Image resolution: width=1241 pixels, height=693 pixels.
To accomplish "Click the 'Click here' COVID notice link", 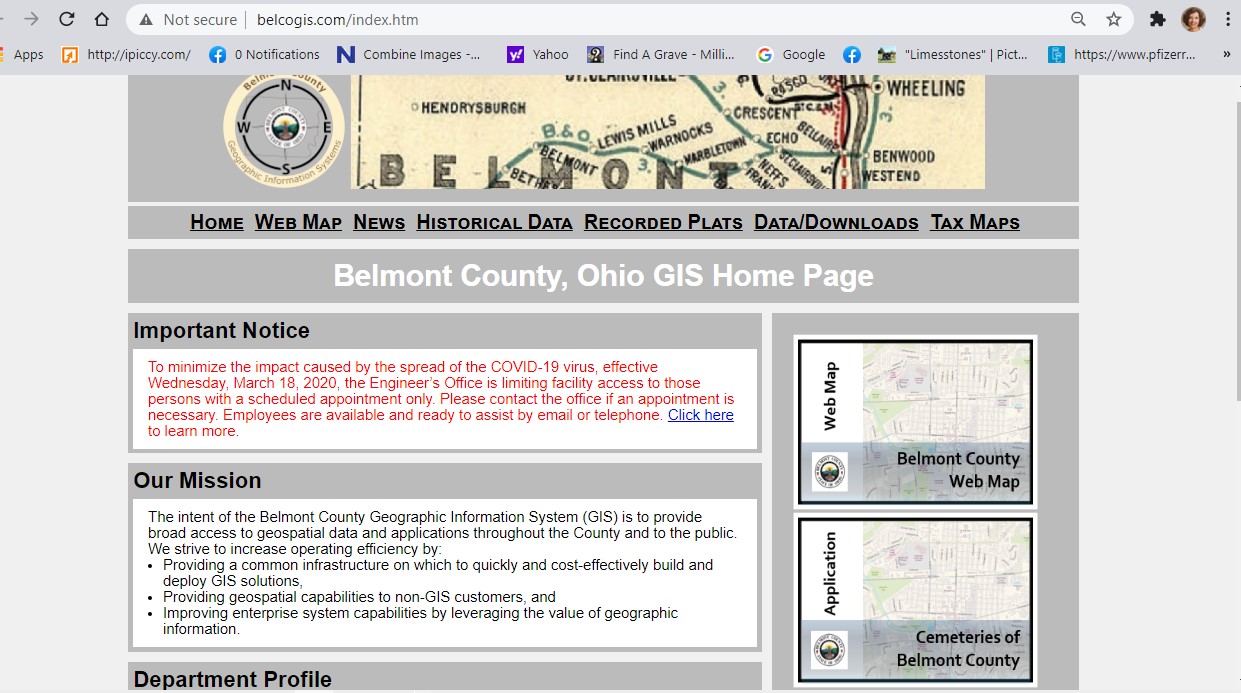I will [700, 414].
